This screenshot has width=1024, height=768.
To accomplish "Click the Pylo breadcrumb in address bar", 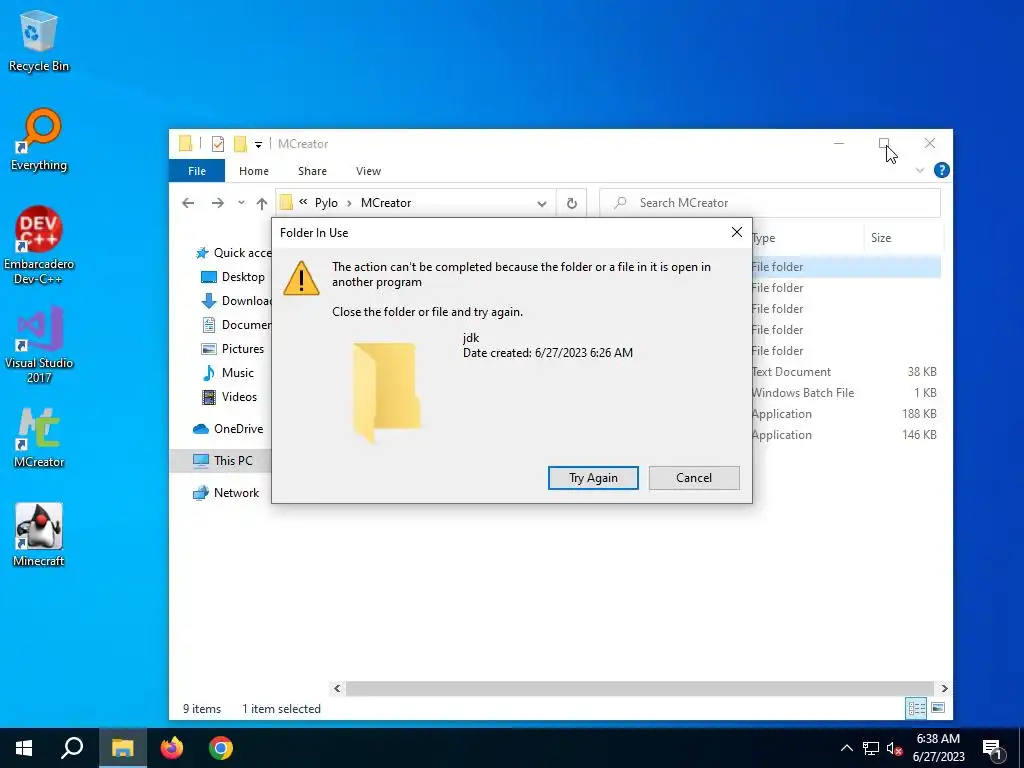I will click(326, 203).
